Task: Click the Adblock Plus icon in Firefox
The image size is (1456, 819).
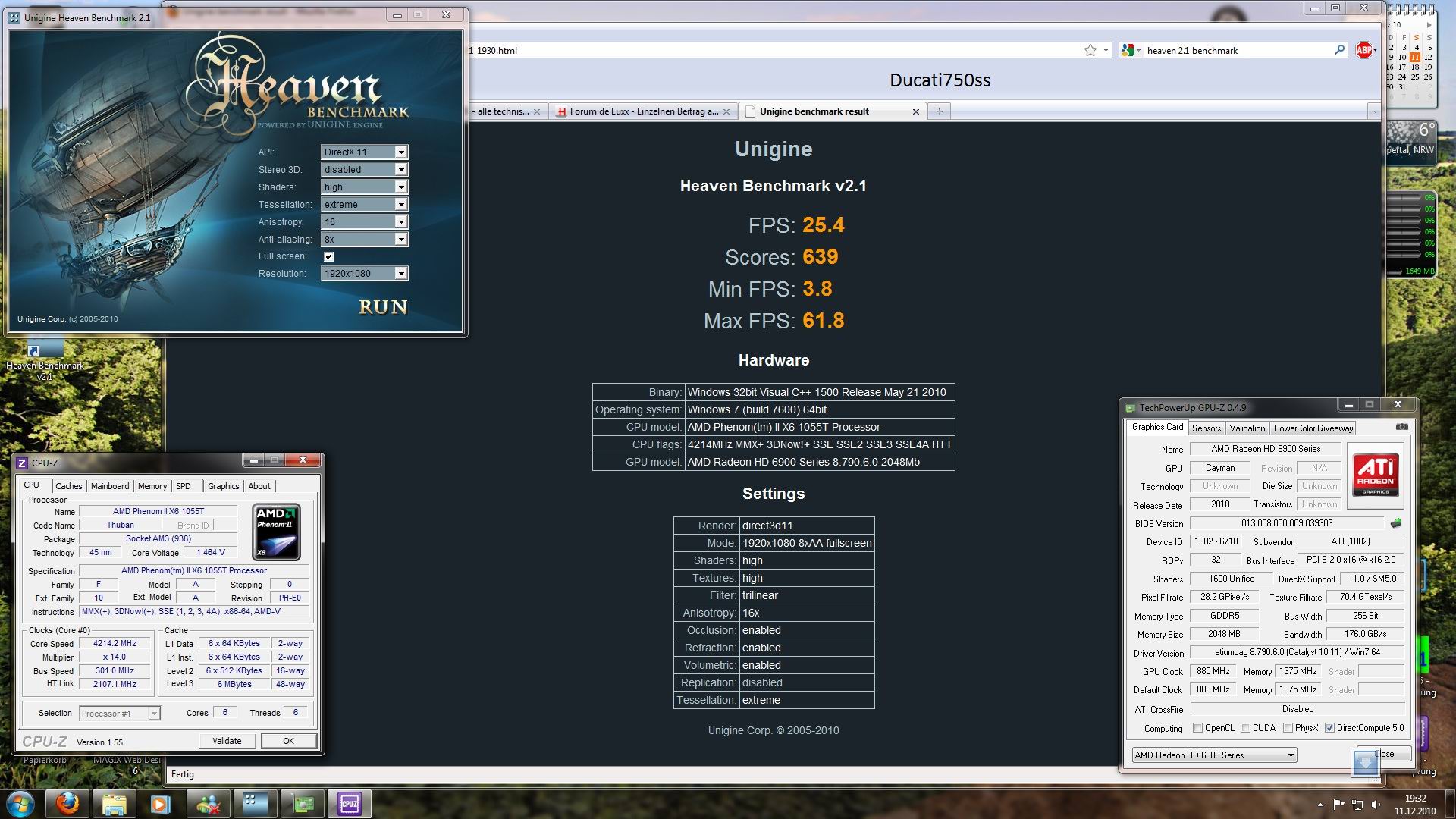Action: (x=1363, y=50)
